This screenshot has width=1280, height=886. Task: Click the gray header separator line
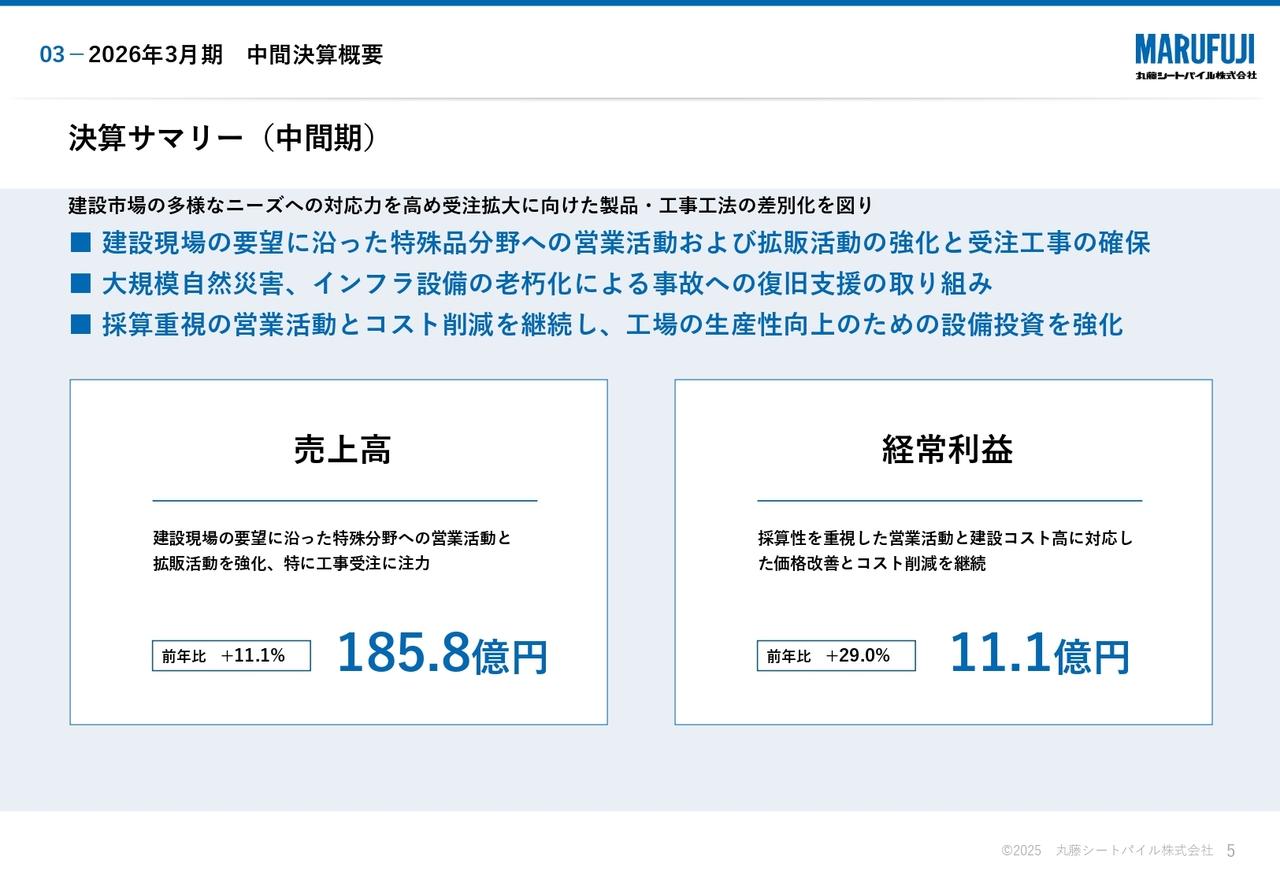pos(640,98)
